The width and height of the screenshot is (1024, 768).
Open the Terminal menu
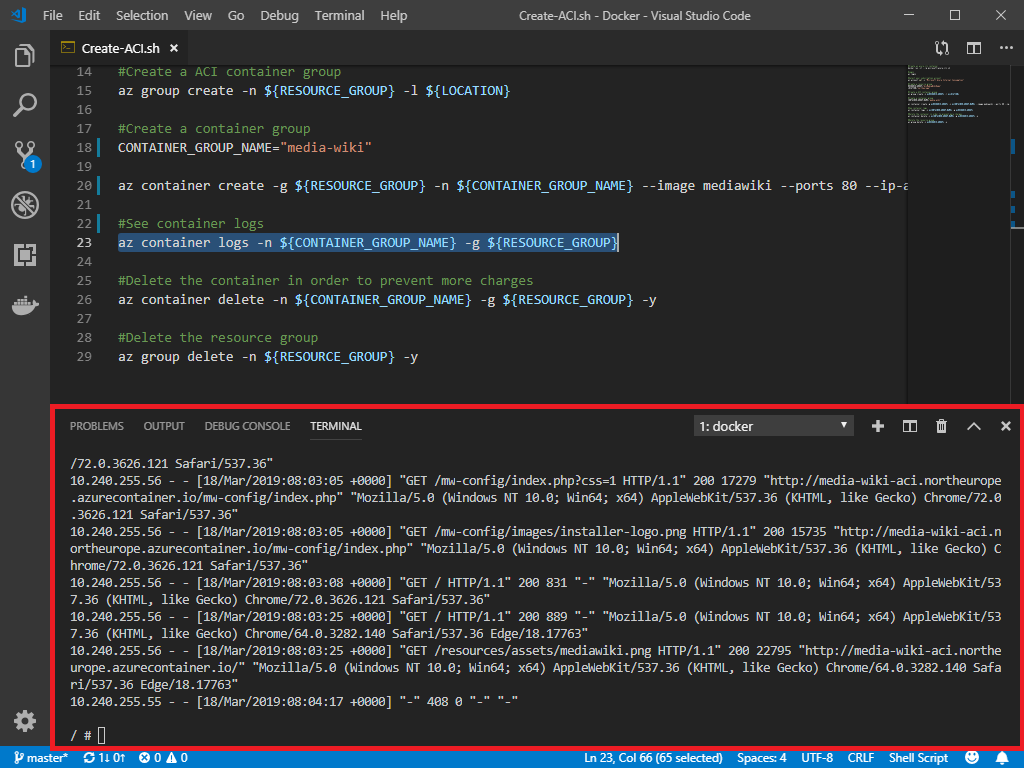click(340, 16)
